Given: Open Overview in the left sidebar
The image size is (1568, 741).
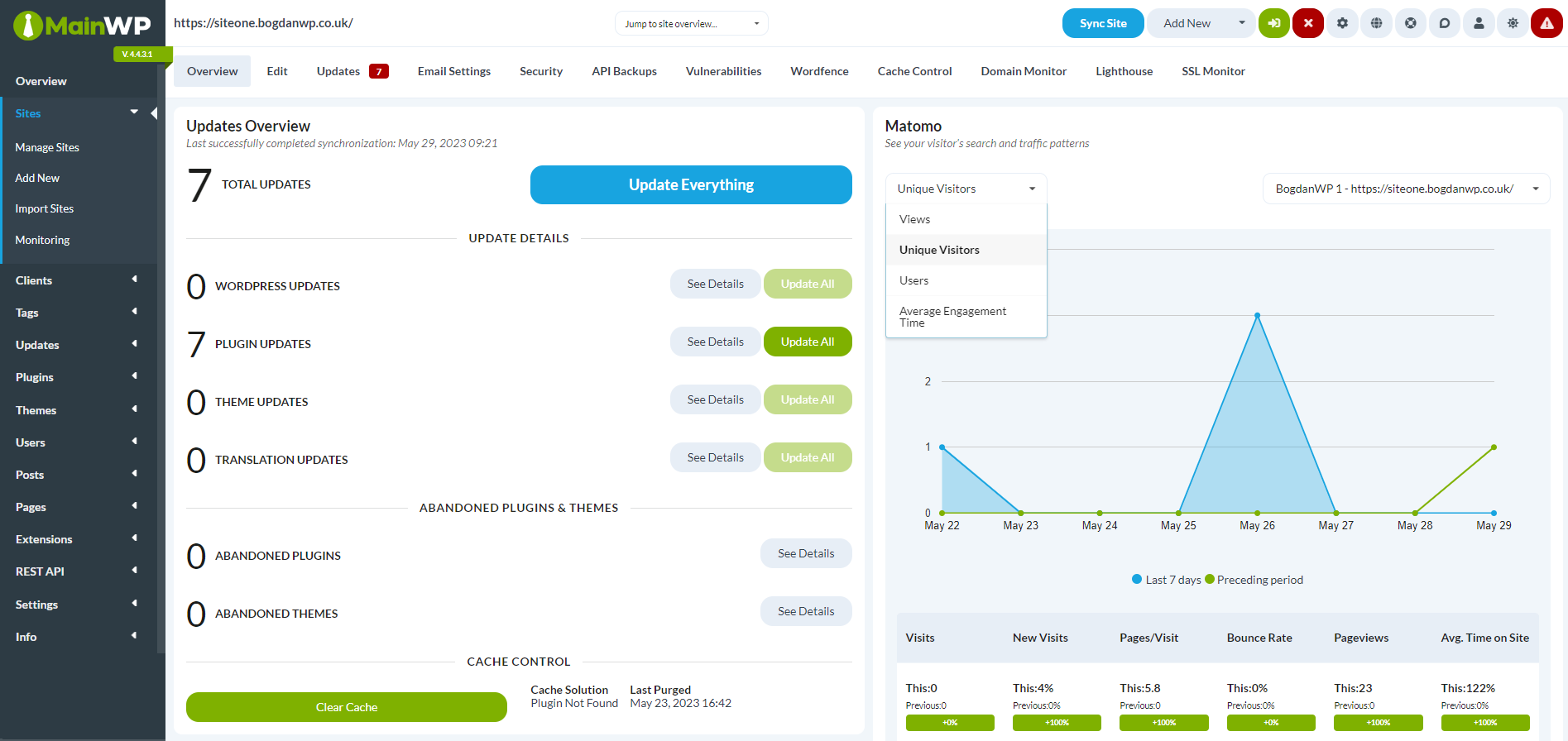Looking at the screenshot, I should (41, 81).
